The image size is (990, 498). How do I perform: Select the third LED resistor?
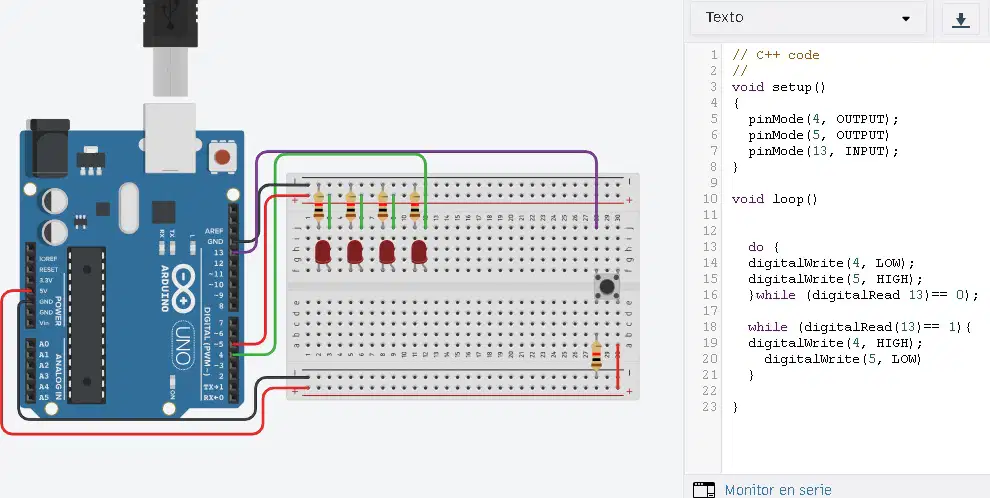click(x=383, y=204)
